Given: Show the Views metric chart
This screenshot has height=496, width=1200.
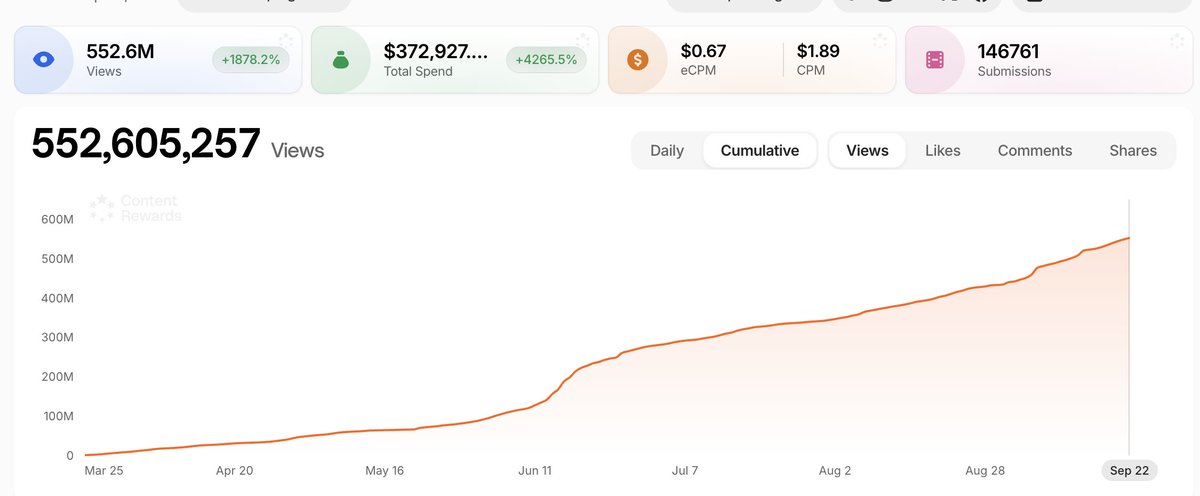Looking at the screenshot, I should [x=867, y=151].
